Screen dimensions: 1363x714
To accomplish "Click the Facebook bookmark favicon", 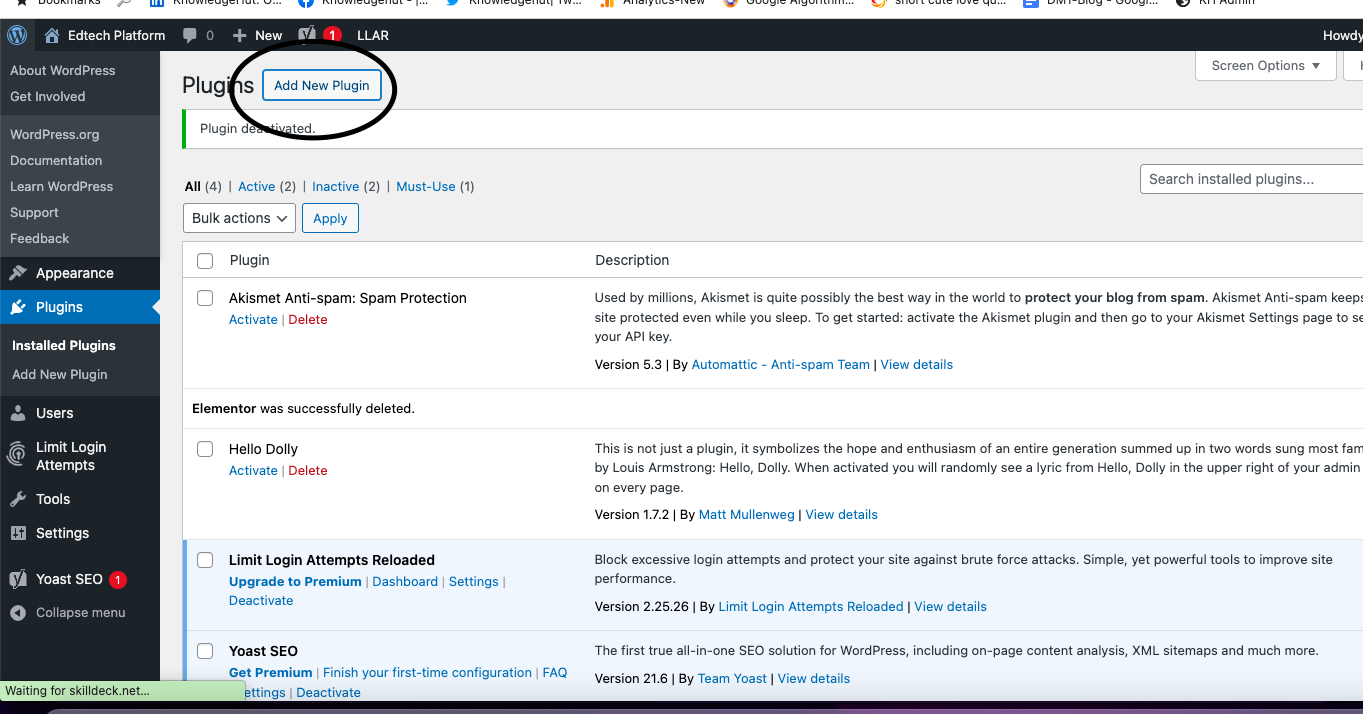I will pos(306,3).
